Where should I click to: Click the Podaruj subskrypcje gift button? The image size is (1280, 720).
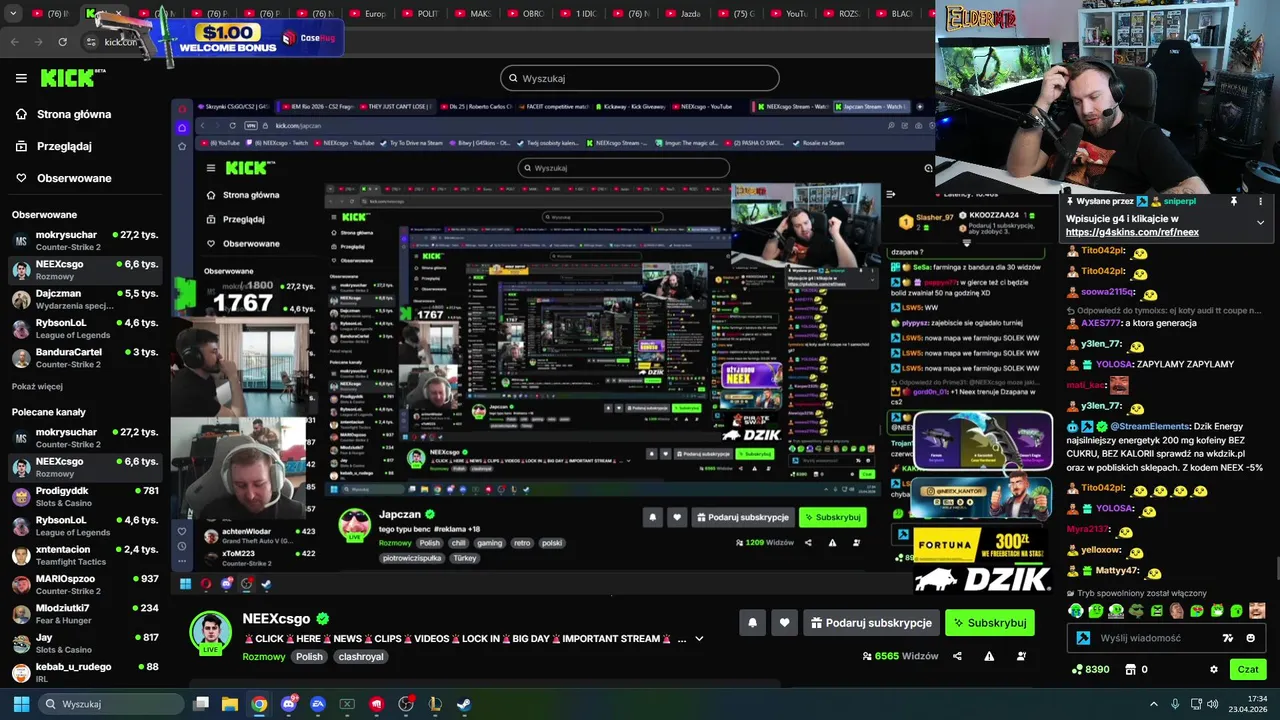tap(871, 623)
